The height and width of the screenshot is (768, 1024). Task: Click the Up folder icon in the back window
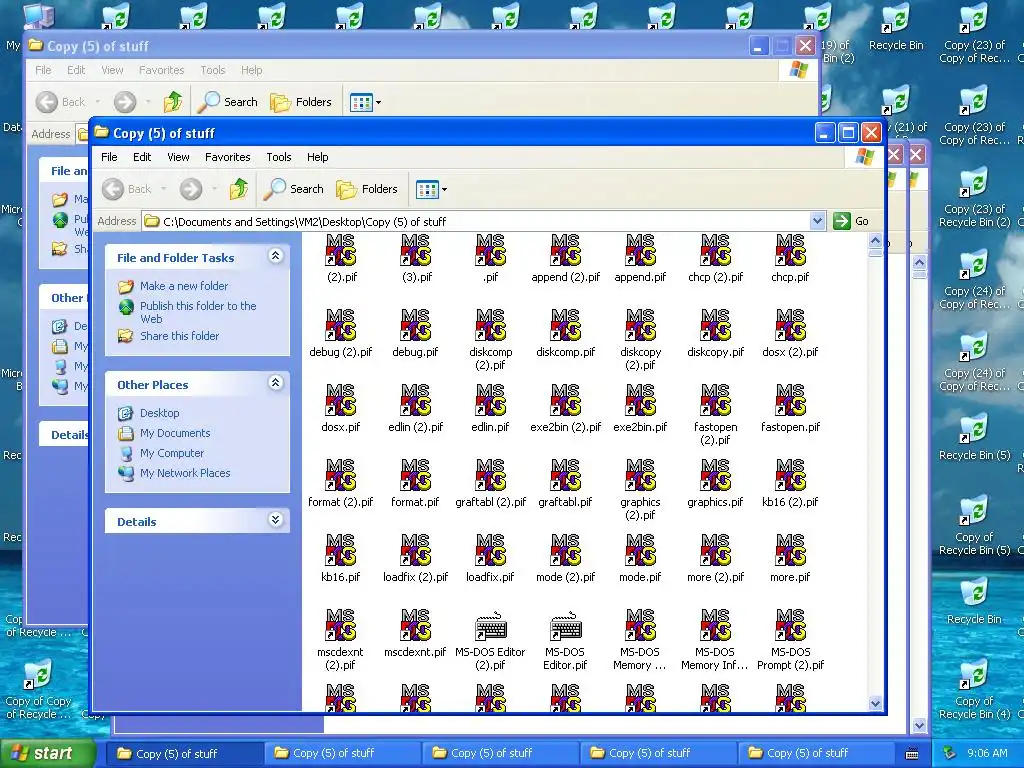click(x=173, y=102)
